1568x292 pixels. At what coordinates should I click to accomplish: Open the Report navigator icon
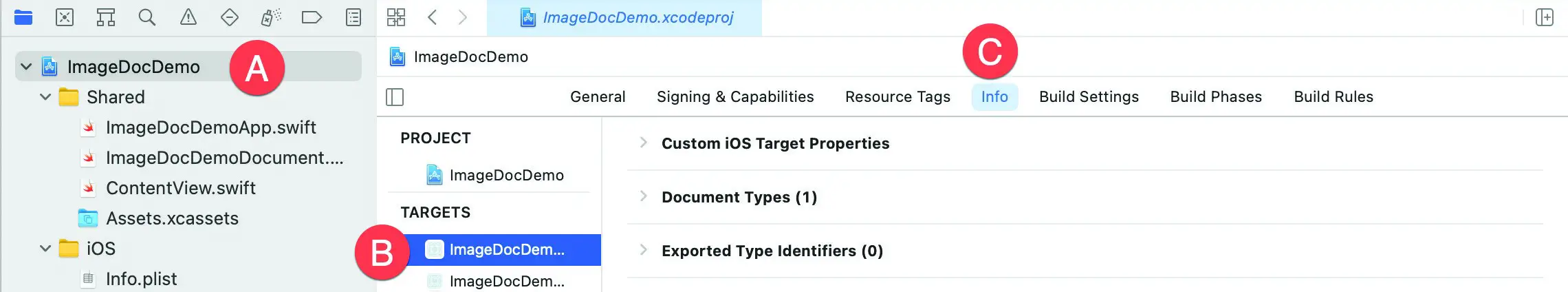pos(353,17)
